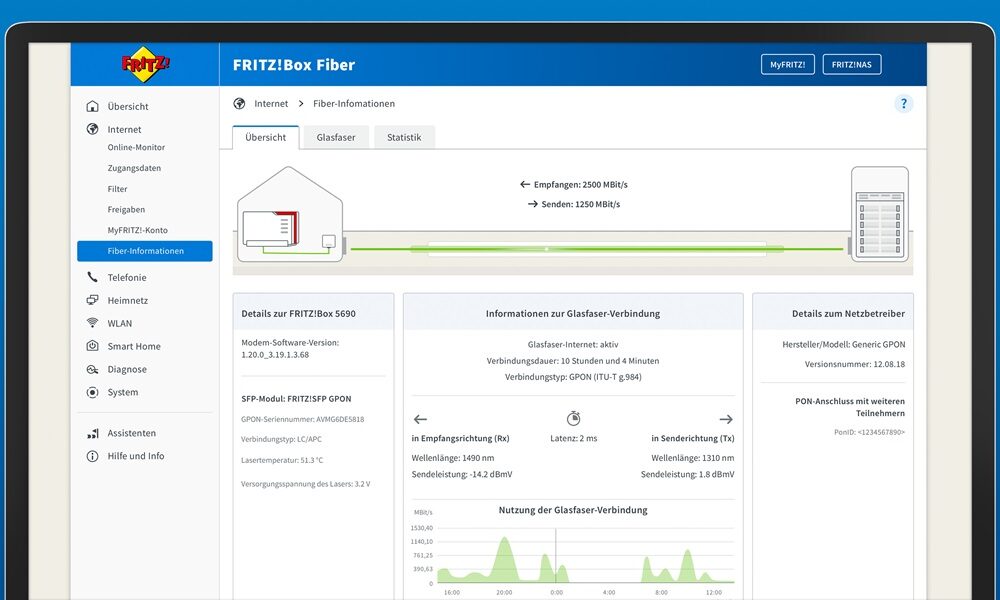Click the WLAN wifi icon
Image resolution: width=1000 pixels, height=600 pixels.
93,324
